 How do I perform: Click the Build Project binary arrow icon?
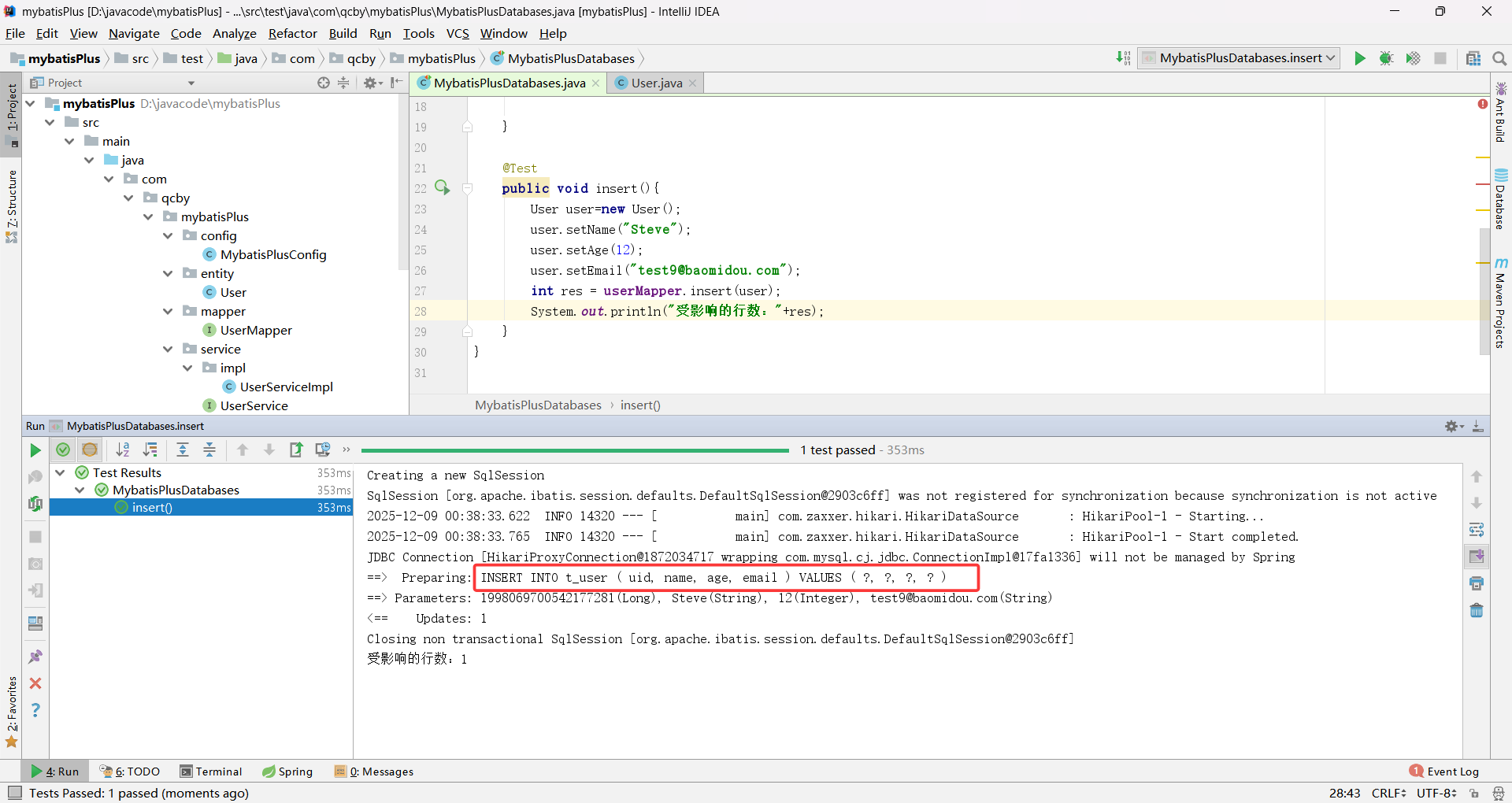[1123, 57]
